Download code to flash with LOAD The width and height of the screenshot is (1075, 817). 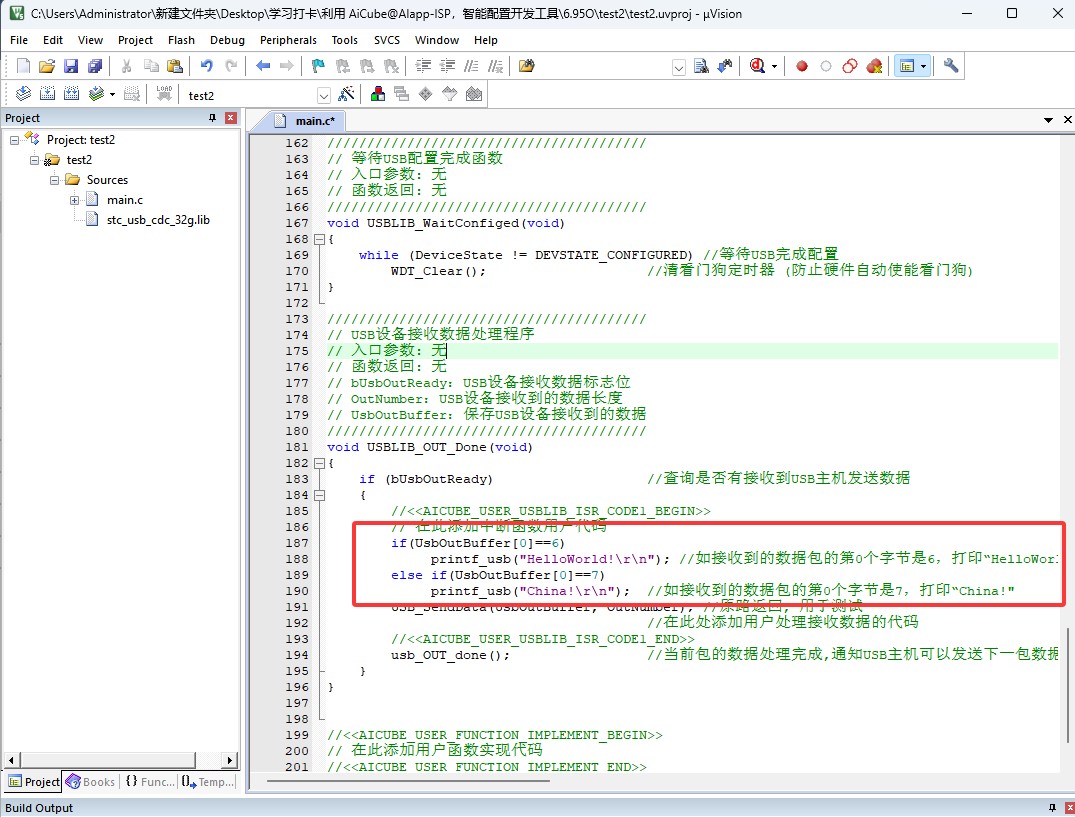(164, 94)
